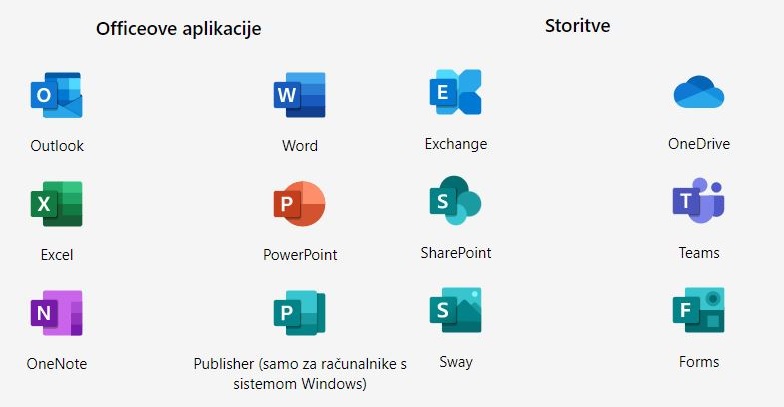The image size is (784, 407).
Task: Click the OneDrive cloud icon
Action: click(698, 92)
